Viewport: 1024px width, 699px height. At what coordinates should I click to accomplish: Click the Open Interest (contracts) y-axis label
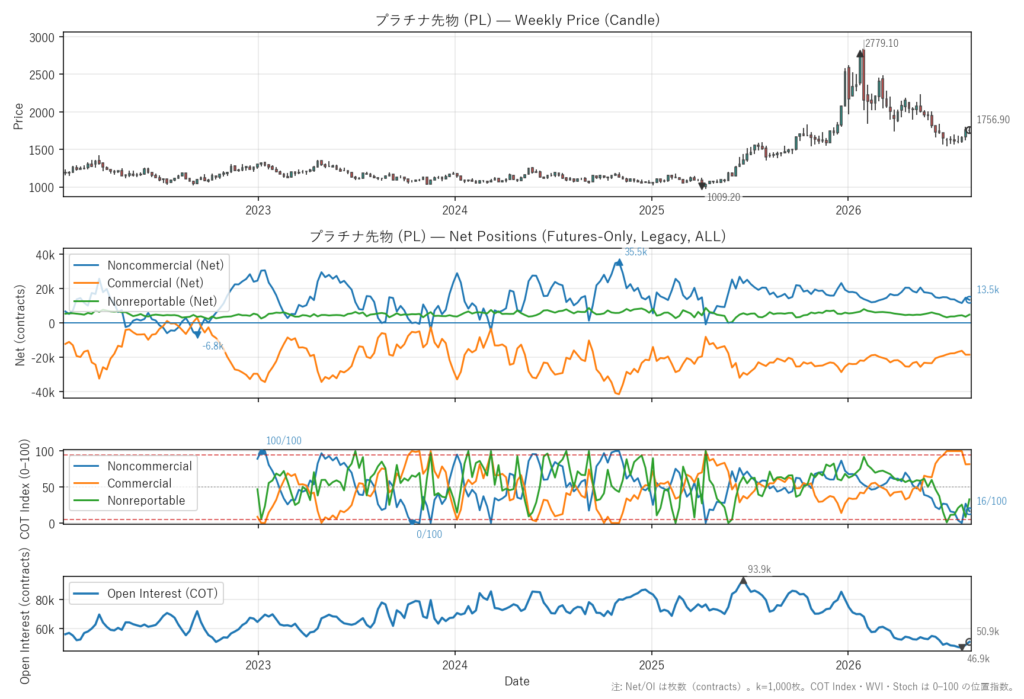click(x=25, y=616)
